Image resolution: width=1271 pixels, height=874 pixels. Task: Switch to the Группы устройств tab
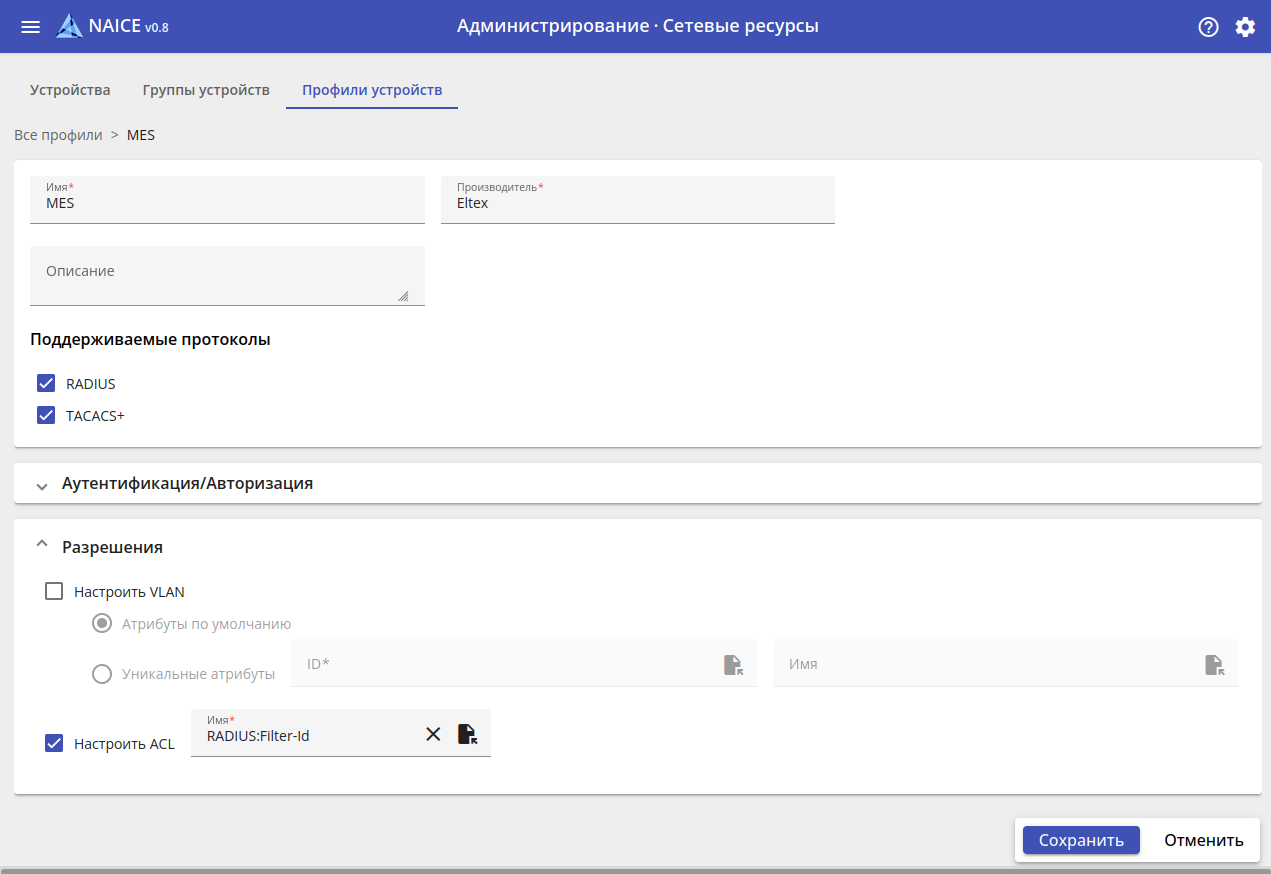coord(206,90)
